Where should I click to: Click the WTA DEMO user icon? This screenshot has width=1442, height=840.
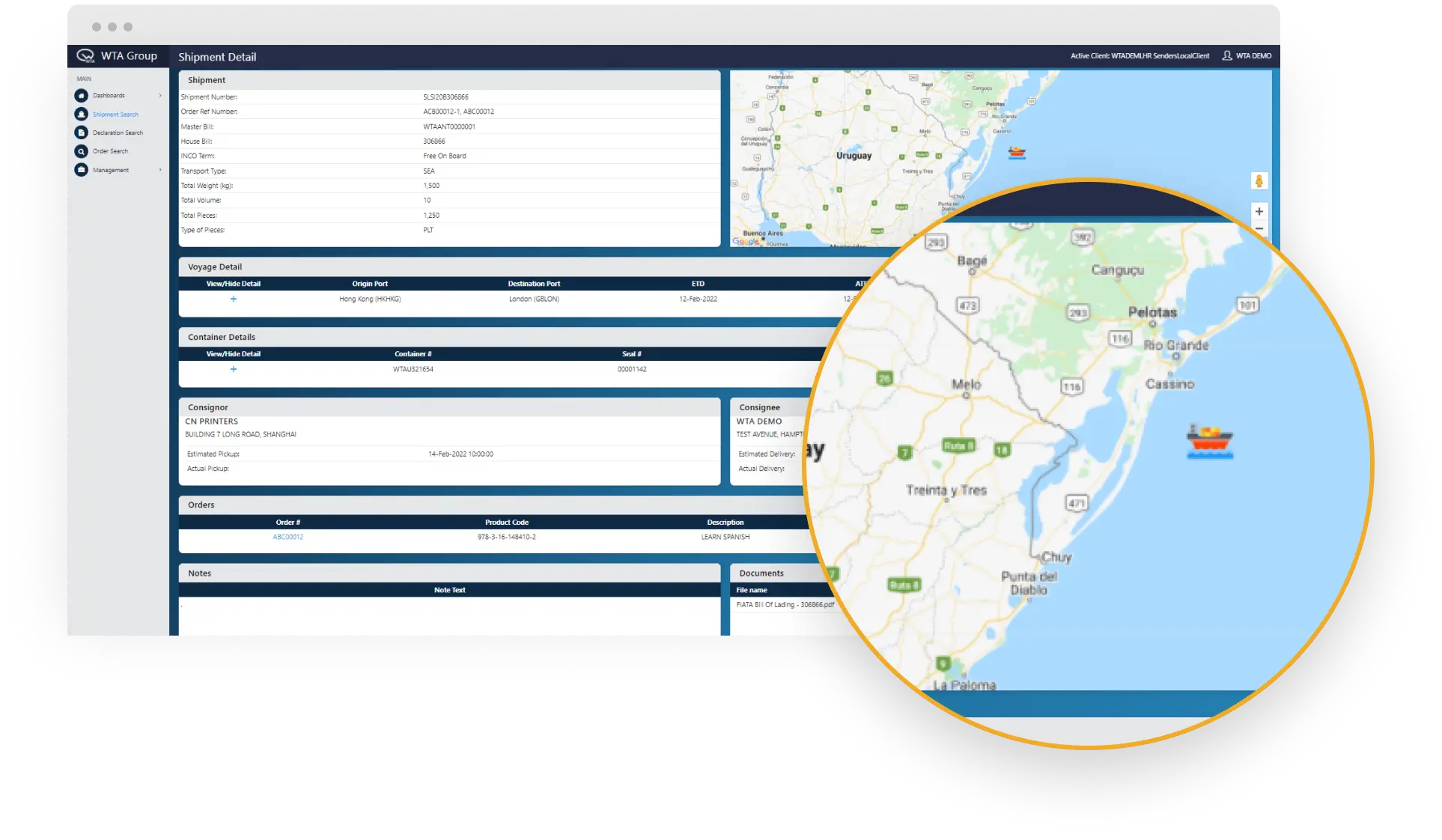pyautogui.click(x=1227, y=56)
